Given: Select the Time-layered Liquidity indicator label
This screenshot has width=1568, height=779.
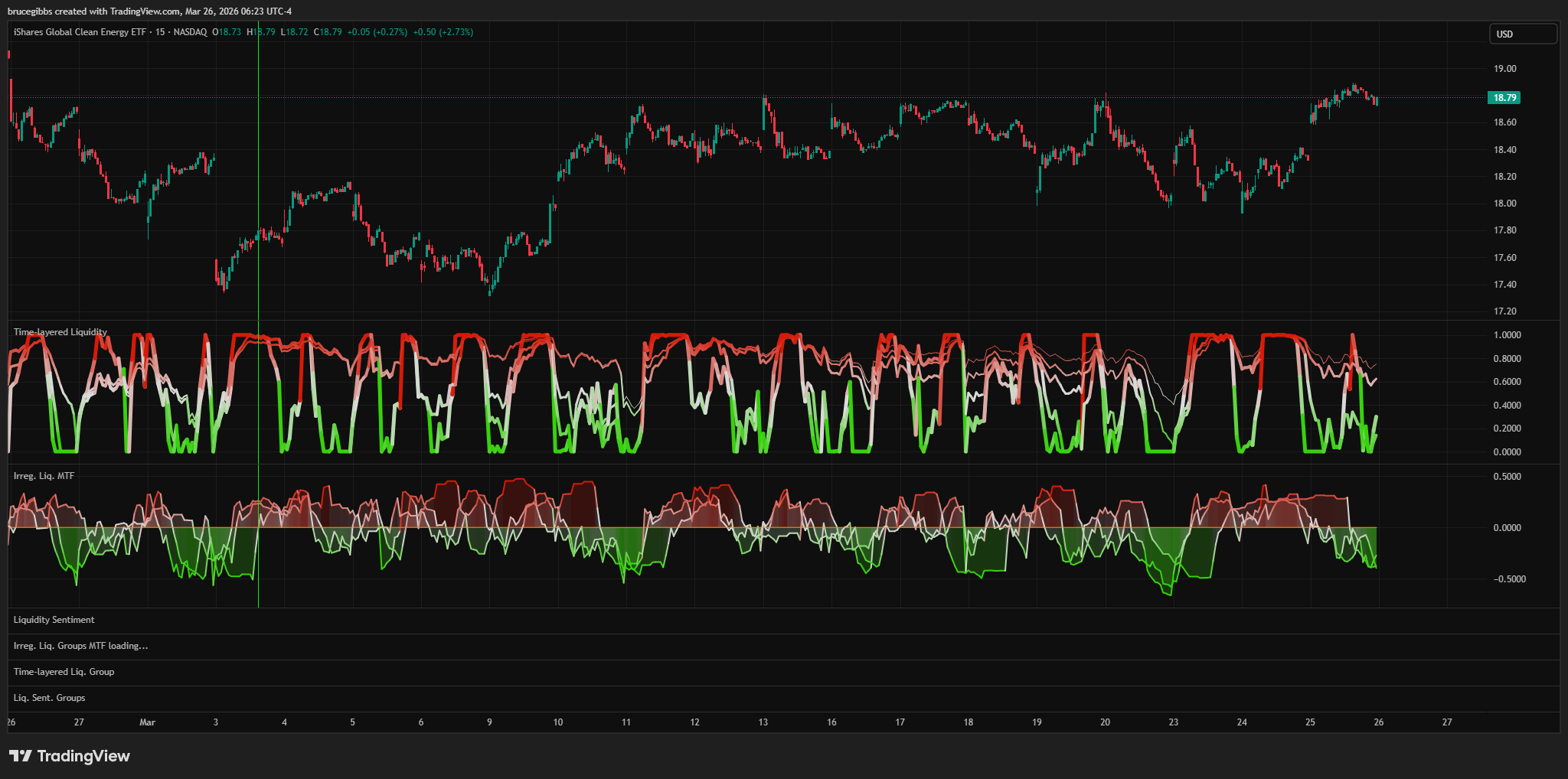Looking at the screenshot, I should (x=60, y=332).
